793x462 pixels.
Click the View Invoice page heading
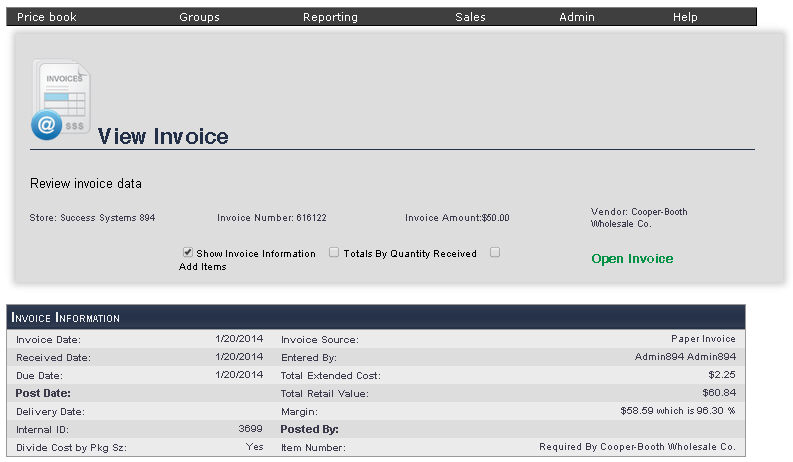[163, 137]
